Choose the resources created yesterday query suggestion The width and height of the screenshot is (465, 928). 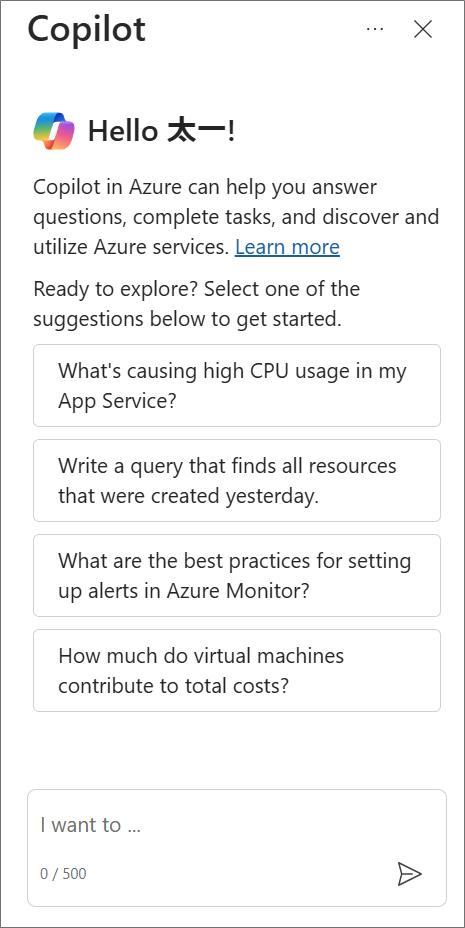pos(237,481)
